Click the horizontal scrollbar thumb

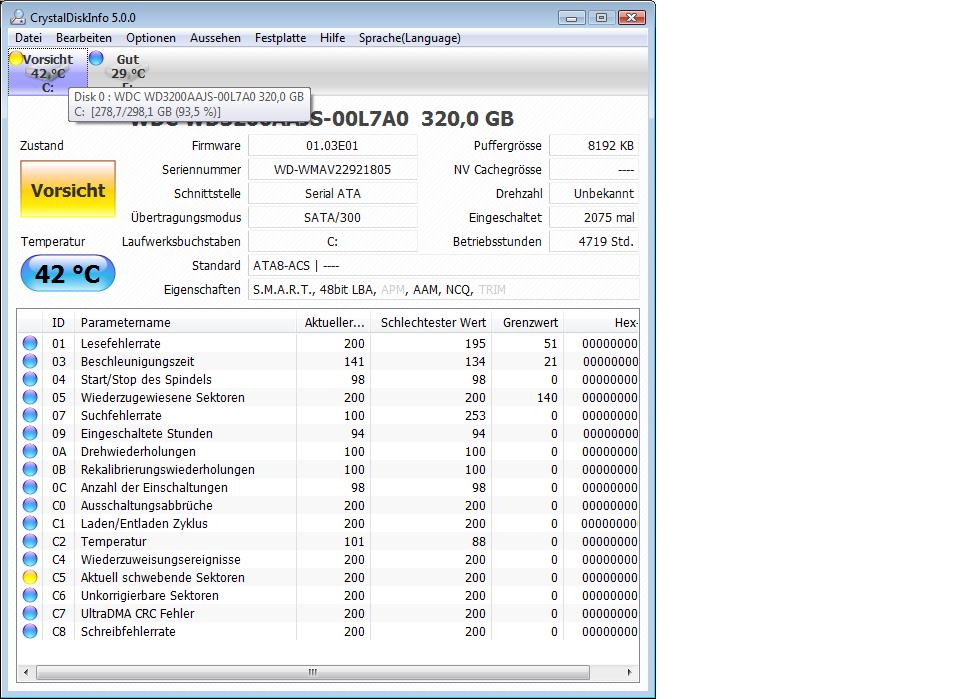[313, 672]
